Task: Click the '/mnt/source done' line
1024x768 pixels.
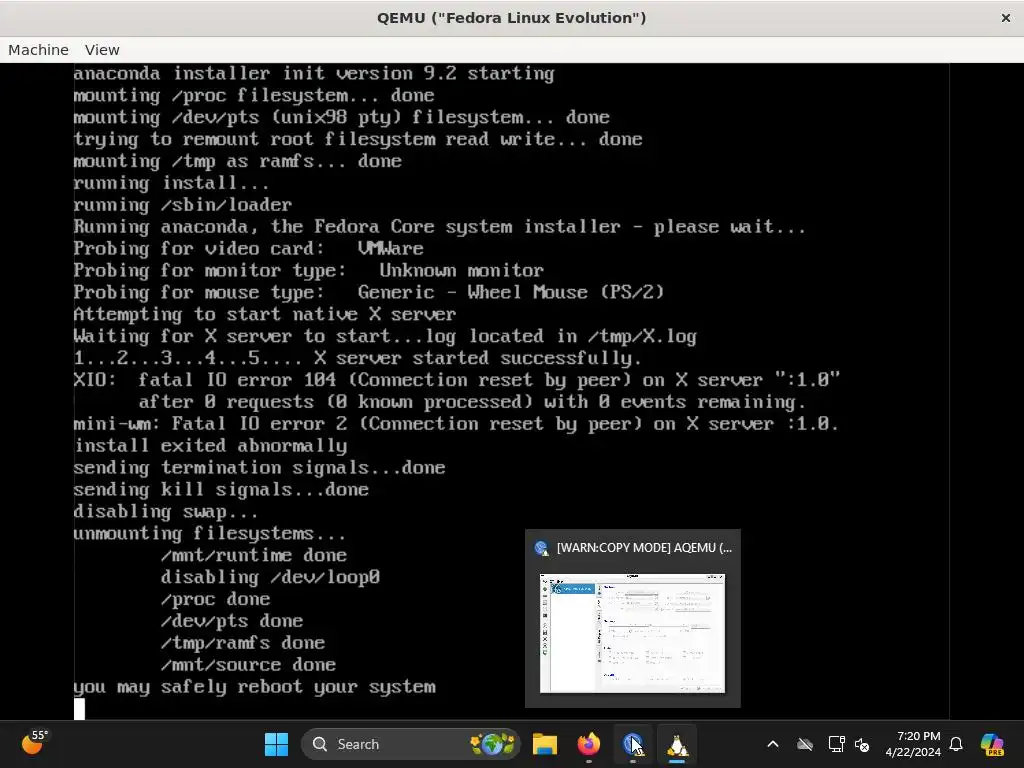Action: (x=248, y=664)
